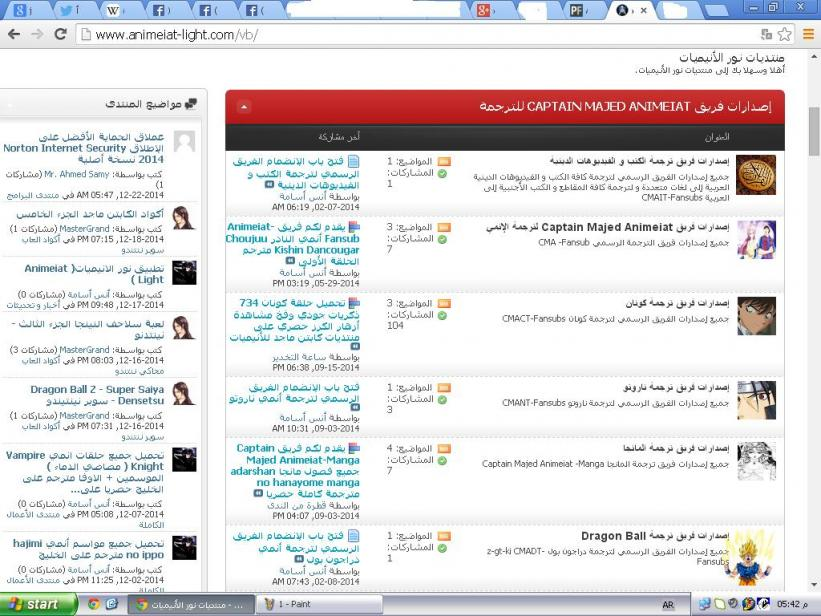Click the scrollbar down arrow
The width and height of the screenshot is (821, 616).
pos(814,585)
